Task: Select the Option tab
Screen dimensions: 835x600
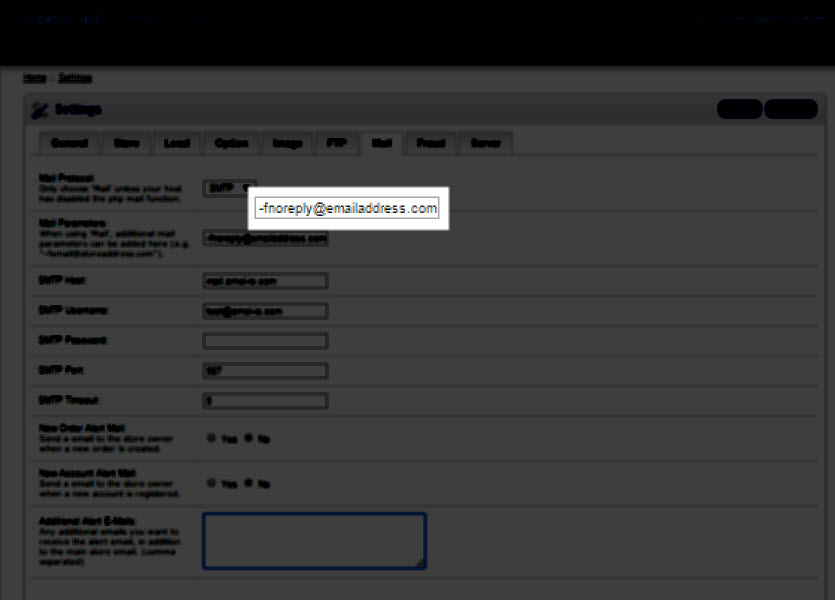Action: tap(231, 143)
